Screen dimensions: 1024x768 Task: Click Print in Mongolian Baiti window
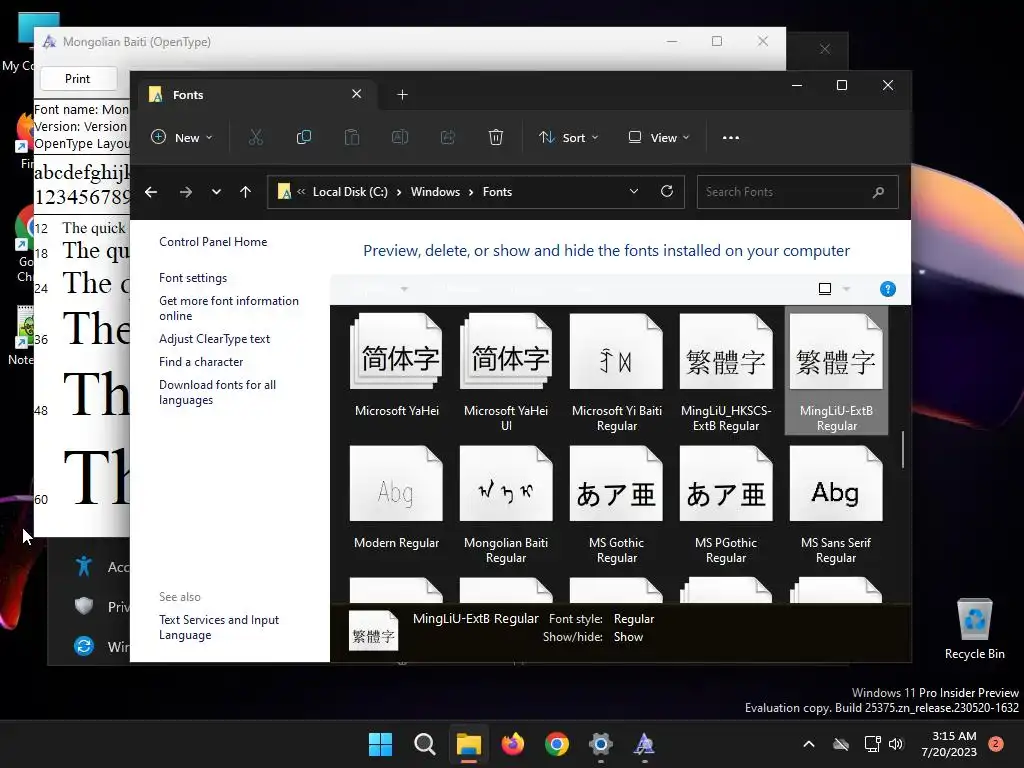point(78,78)
